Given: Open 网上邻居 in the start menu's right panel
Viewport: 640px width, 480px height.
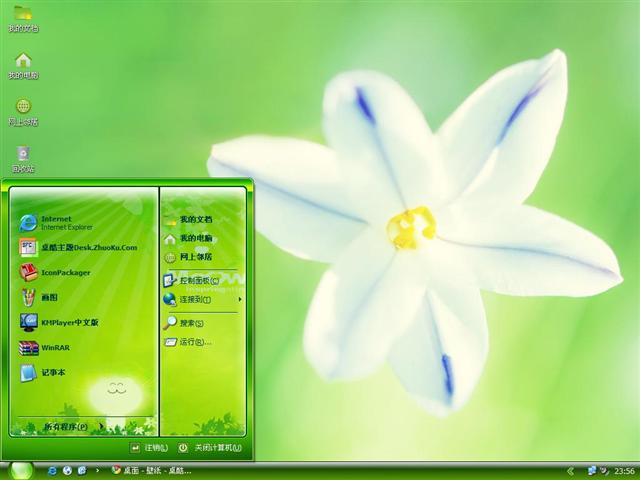Looking at the screenshot, I should (188, 257).
